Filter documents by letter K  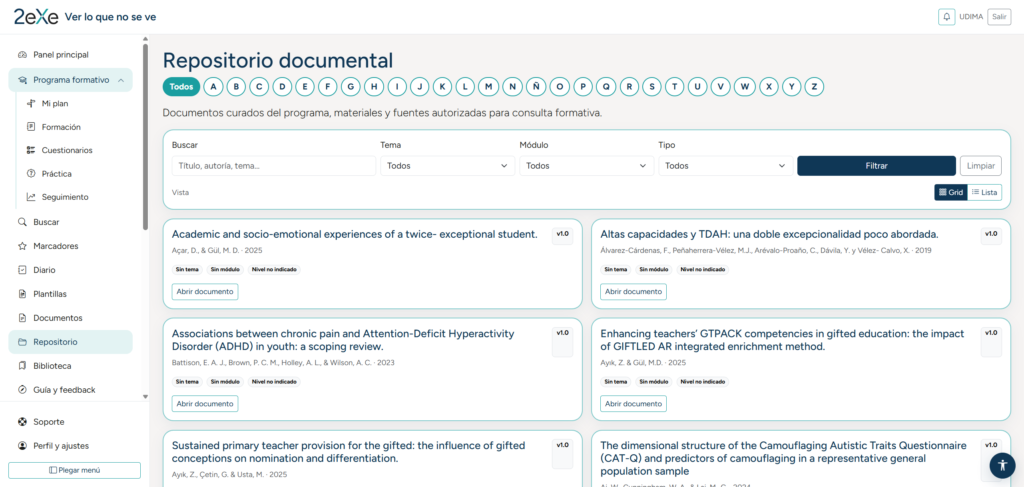click(443, 86)
